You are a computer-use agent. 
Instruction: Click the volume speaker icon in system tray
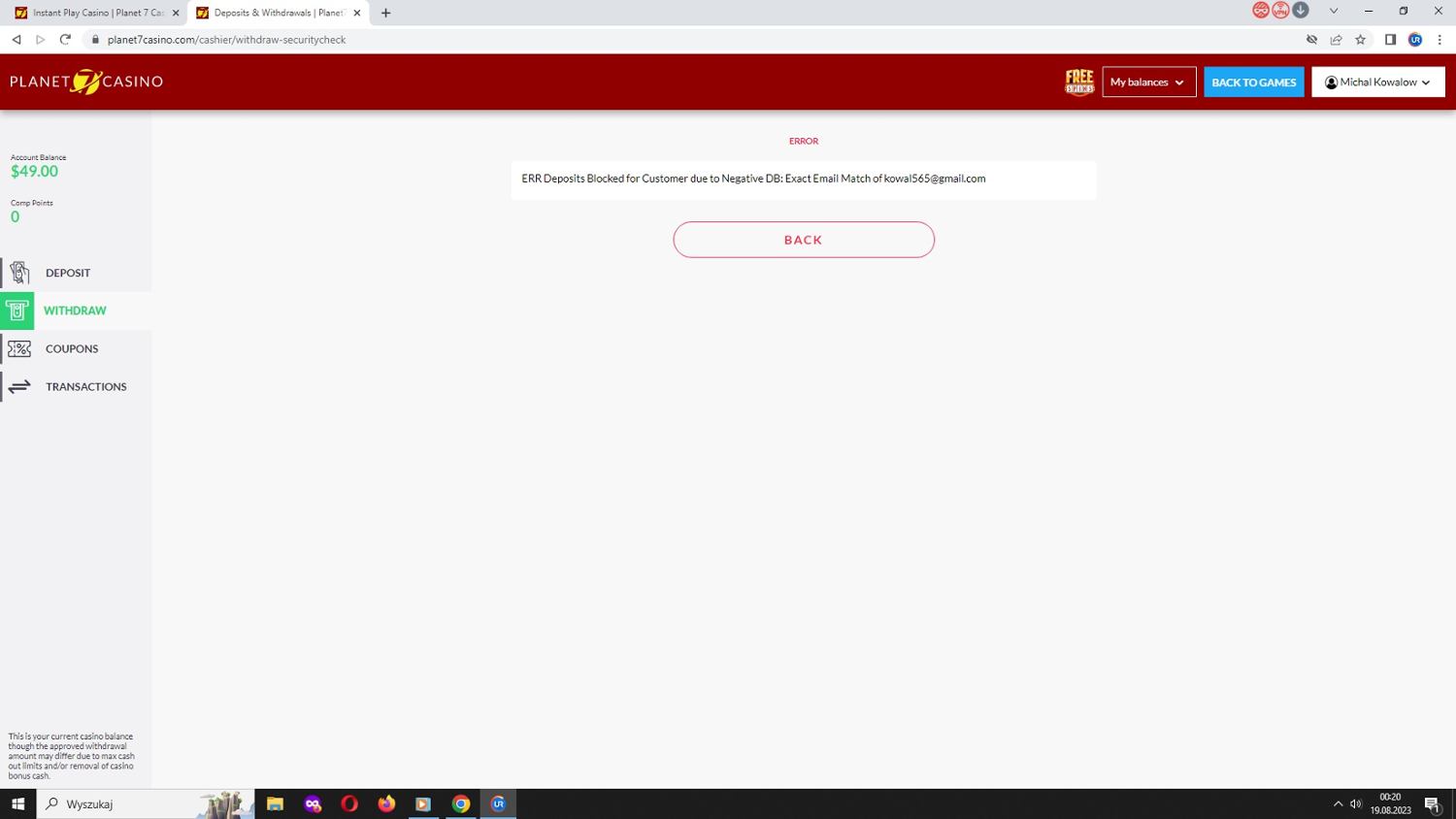(1356, 803)
